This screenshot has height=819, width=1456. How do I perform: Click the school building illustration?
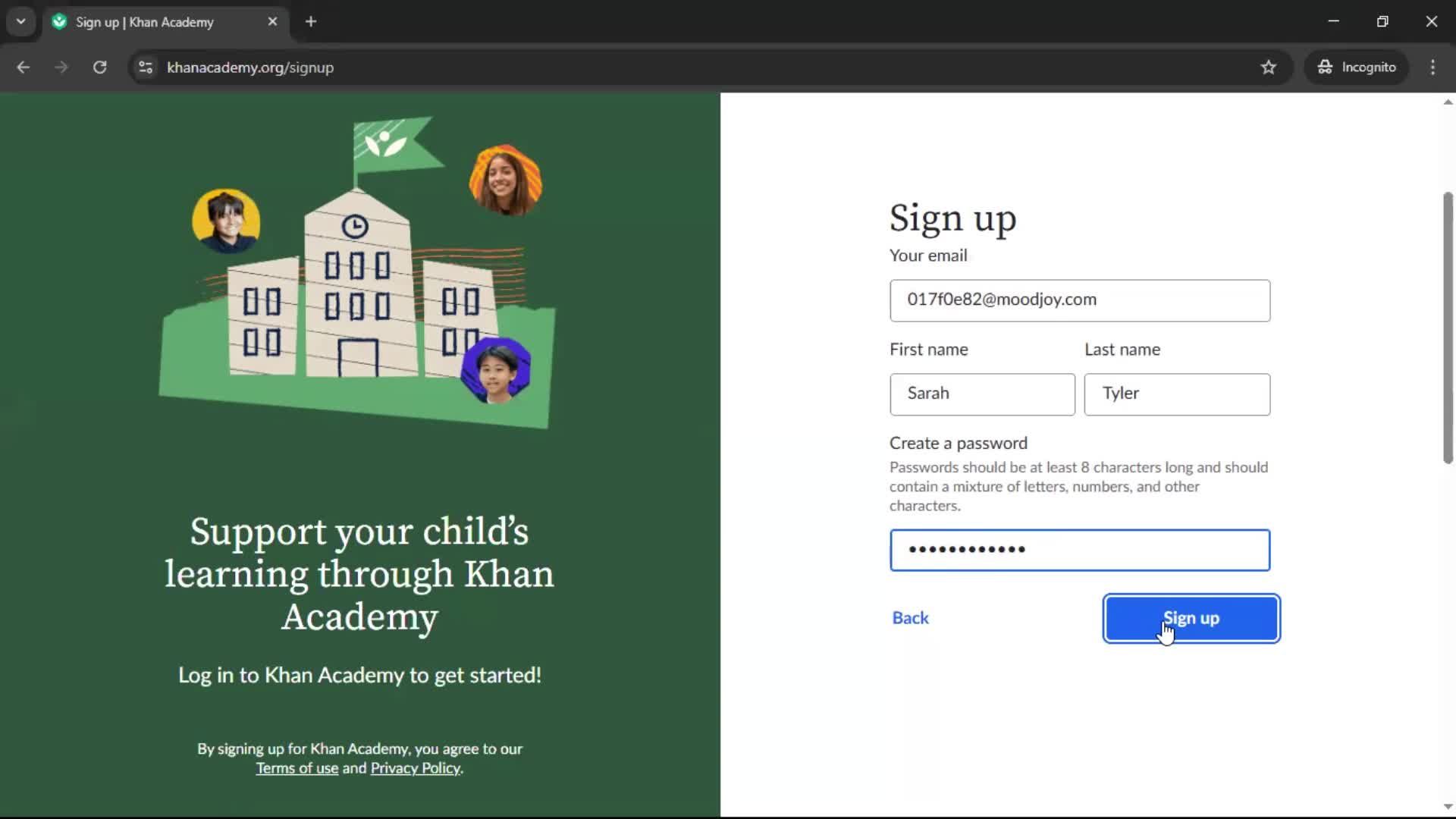point(357,273)
